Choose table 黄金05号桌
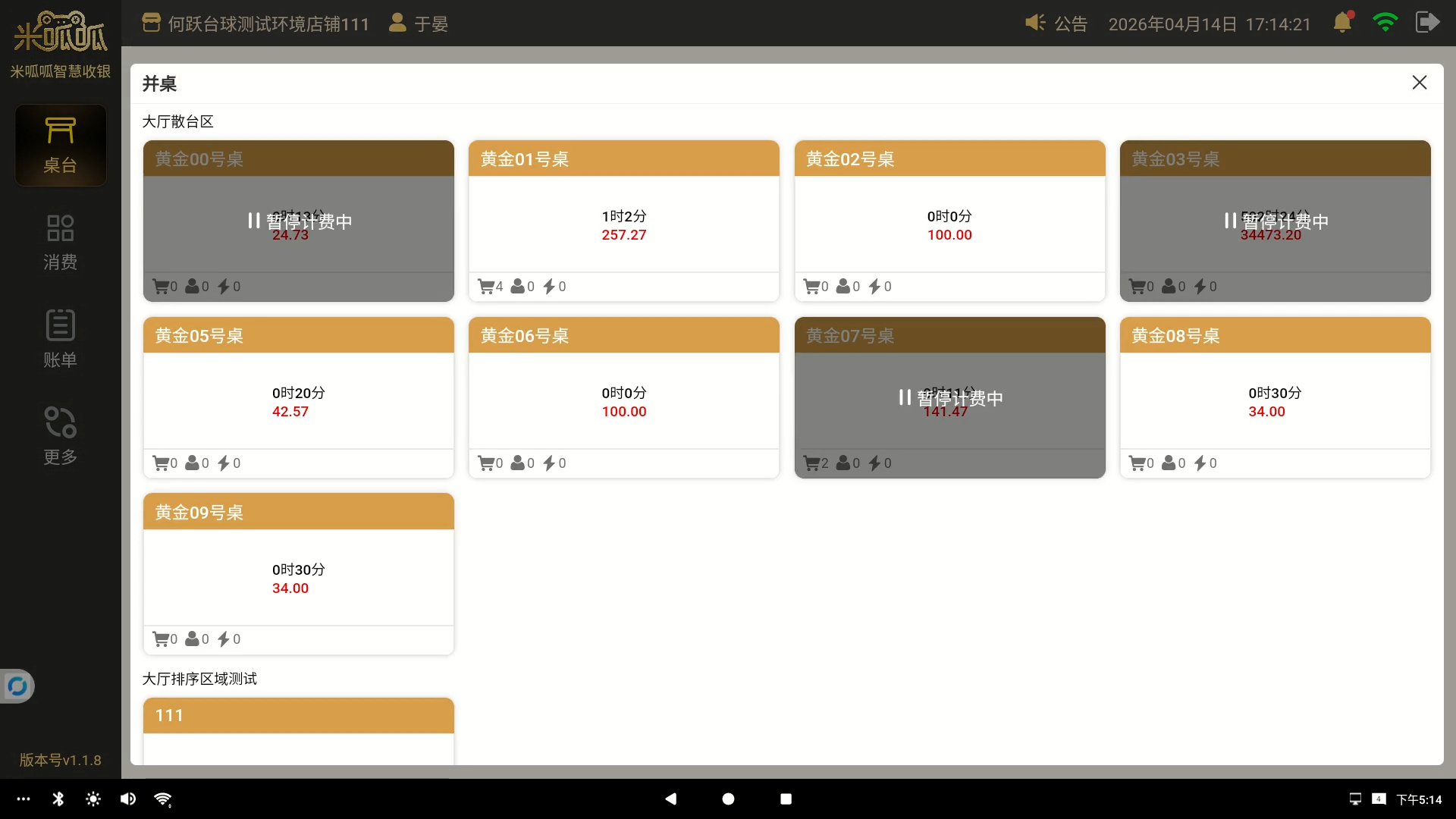The height and width of the screenshot is (819, 1456). click(298, 397)
